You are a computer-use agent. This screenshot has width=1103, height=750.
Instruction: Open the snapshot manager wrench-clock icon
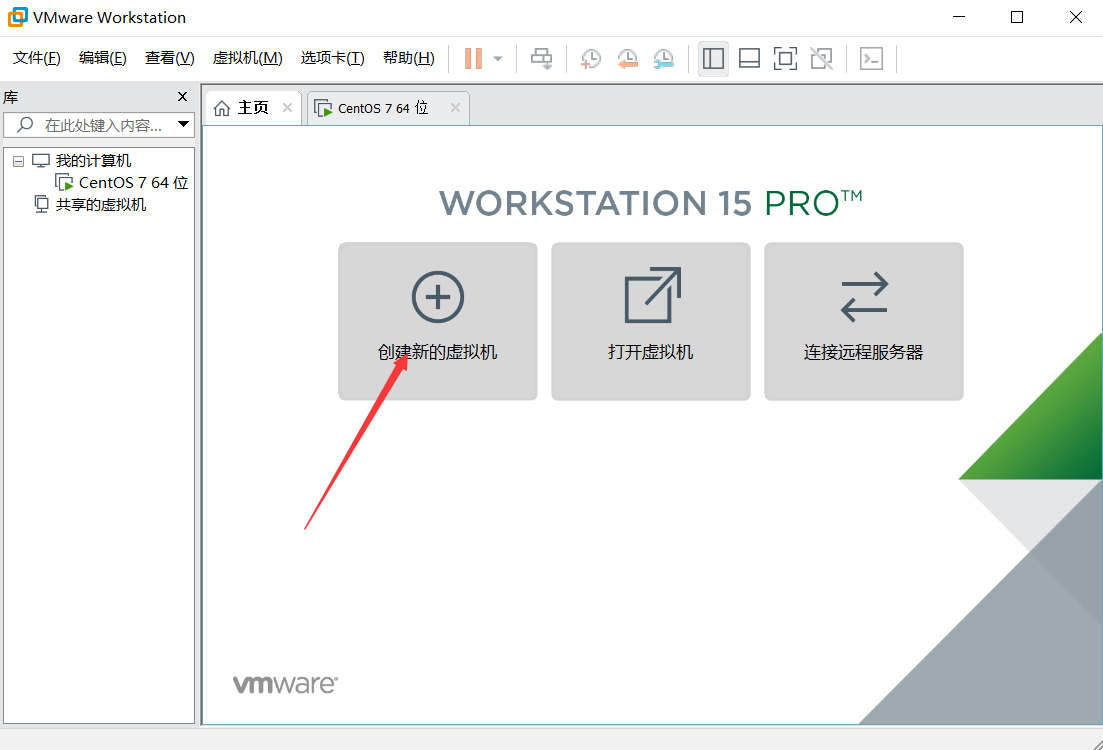[663, 58]
